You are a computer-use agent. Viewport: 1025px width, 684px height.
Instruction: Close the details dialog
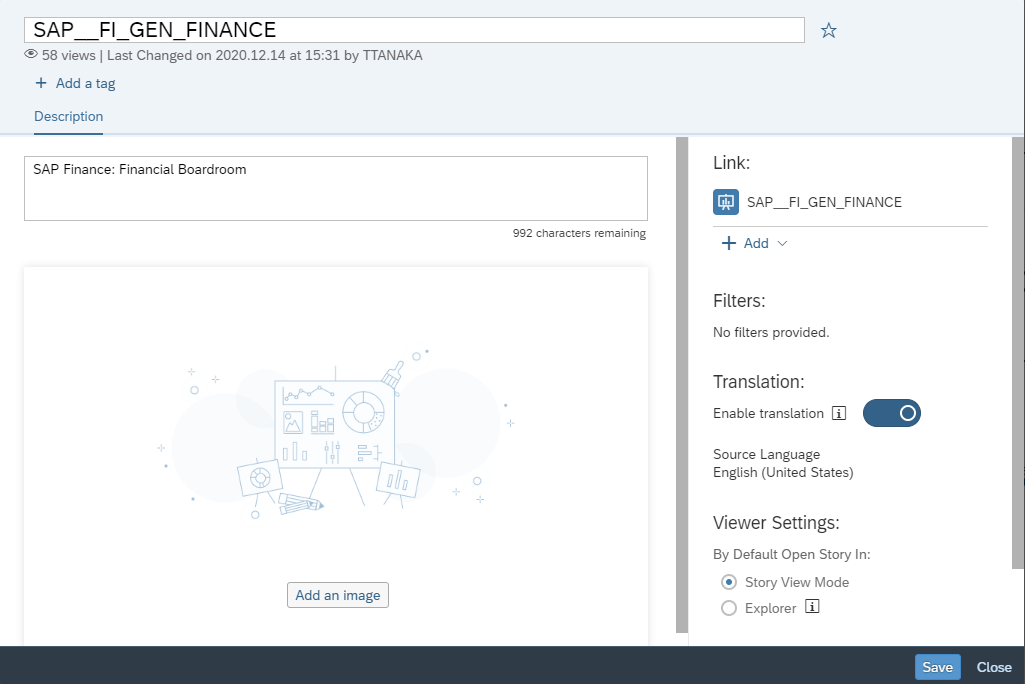994,667
